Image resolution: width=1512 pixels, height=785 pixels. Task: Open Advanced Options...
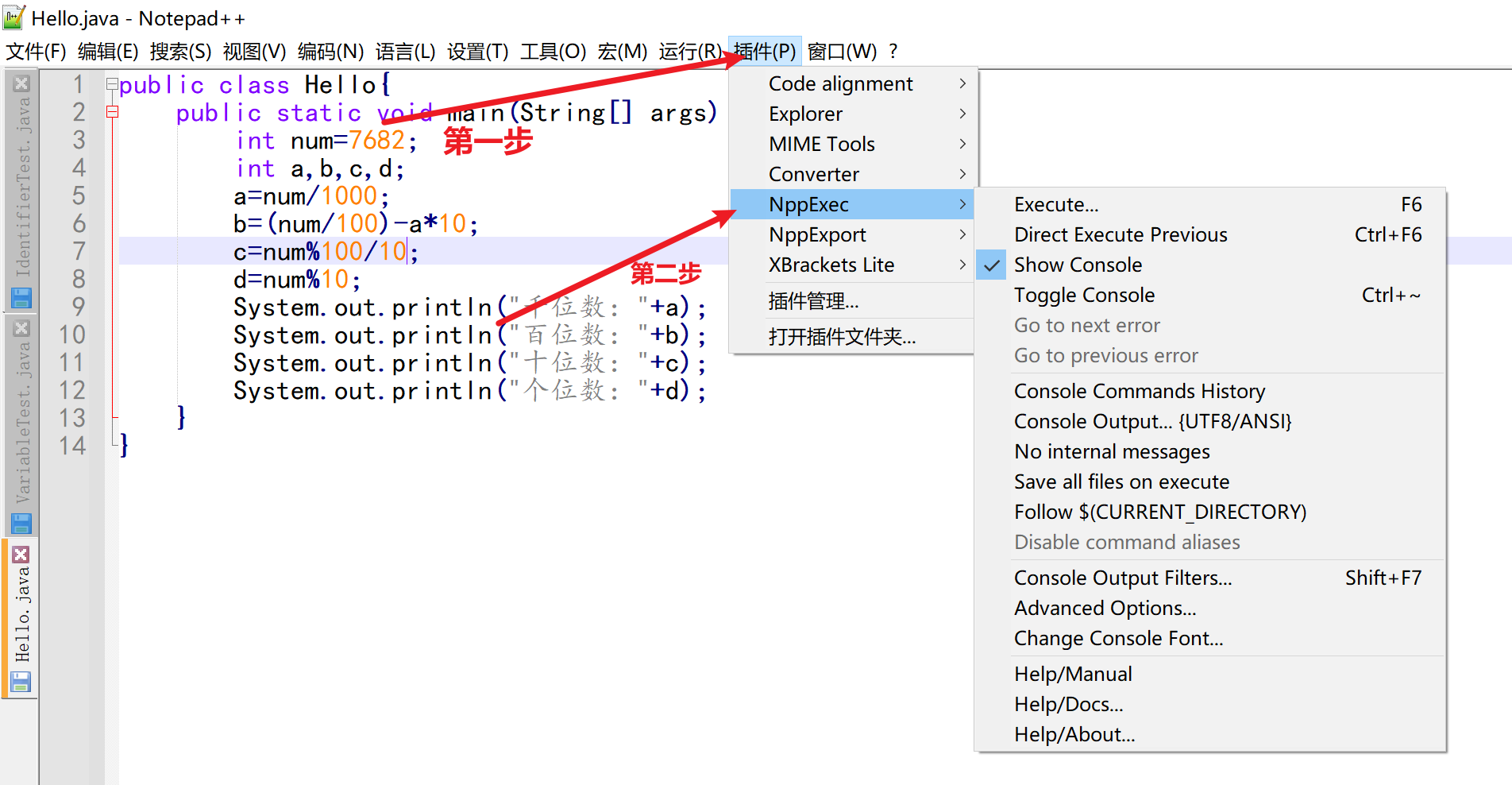coord(1210,608)
